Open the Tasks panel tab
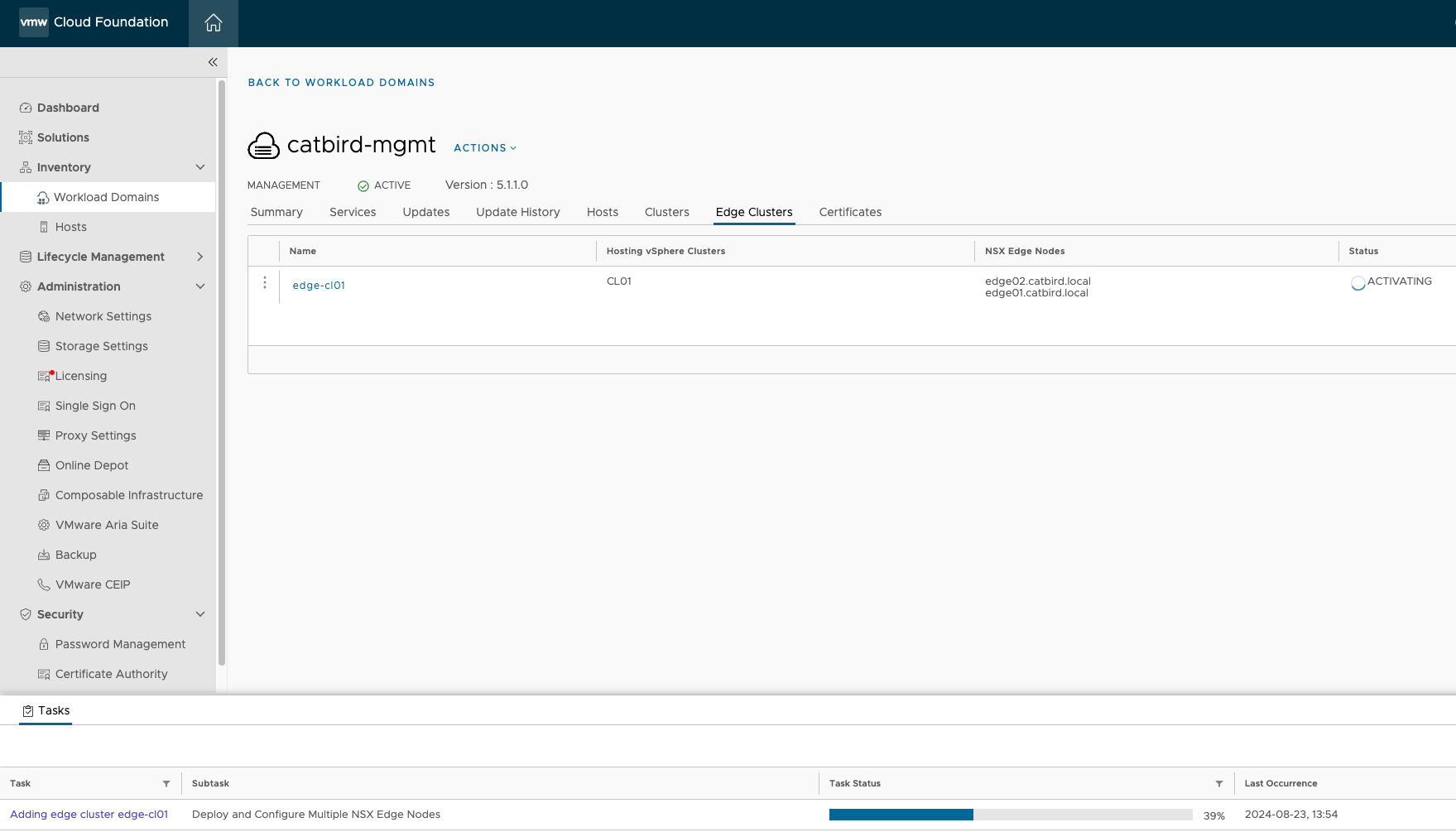The height and width of the screenshot is (832, 1456). pos(46,711)
